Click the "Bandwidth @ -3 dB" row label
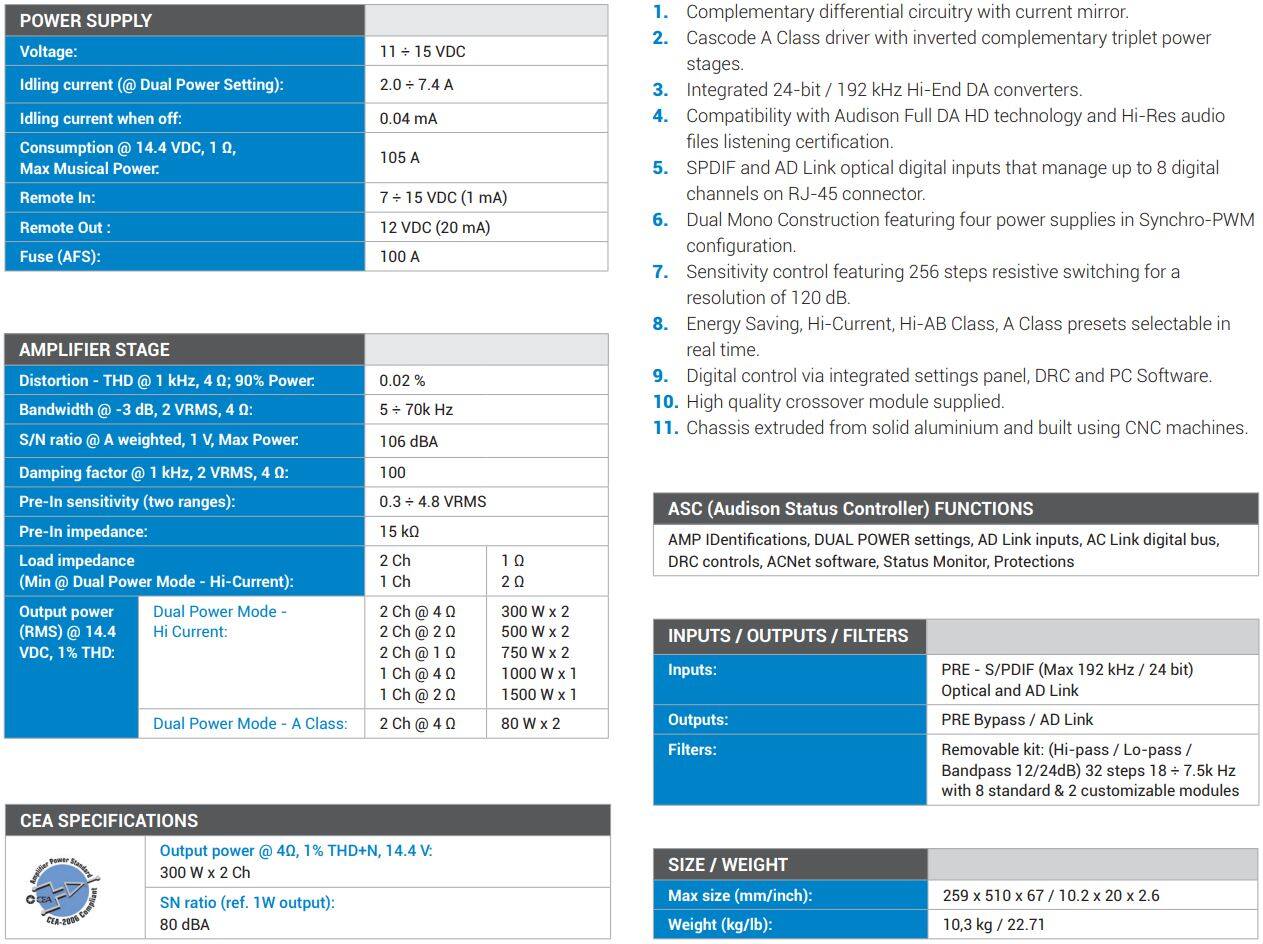Image resolution: width=1263 pixels, height=944 pixels. 135,409
